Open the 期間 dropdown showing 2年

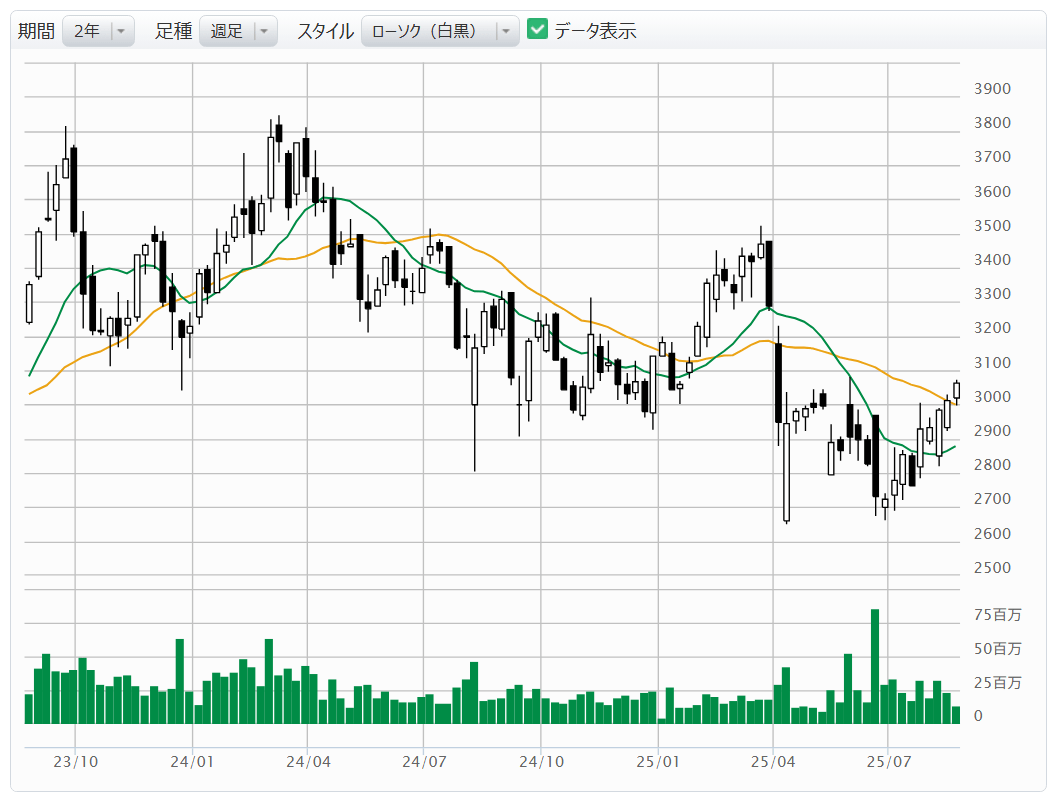point(97,31)
